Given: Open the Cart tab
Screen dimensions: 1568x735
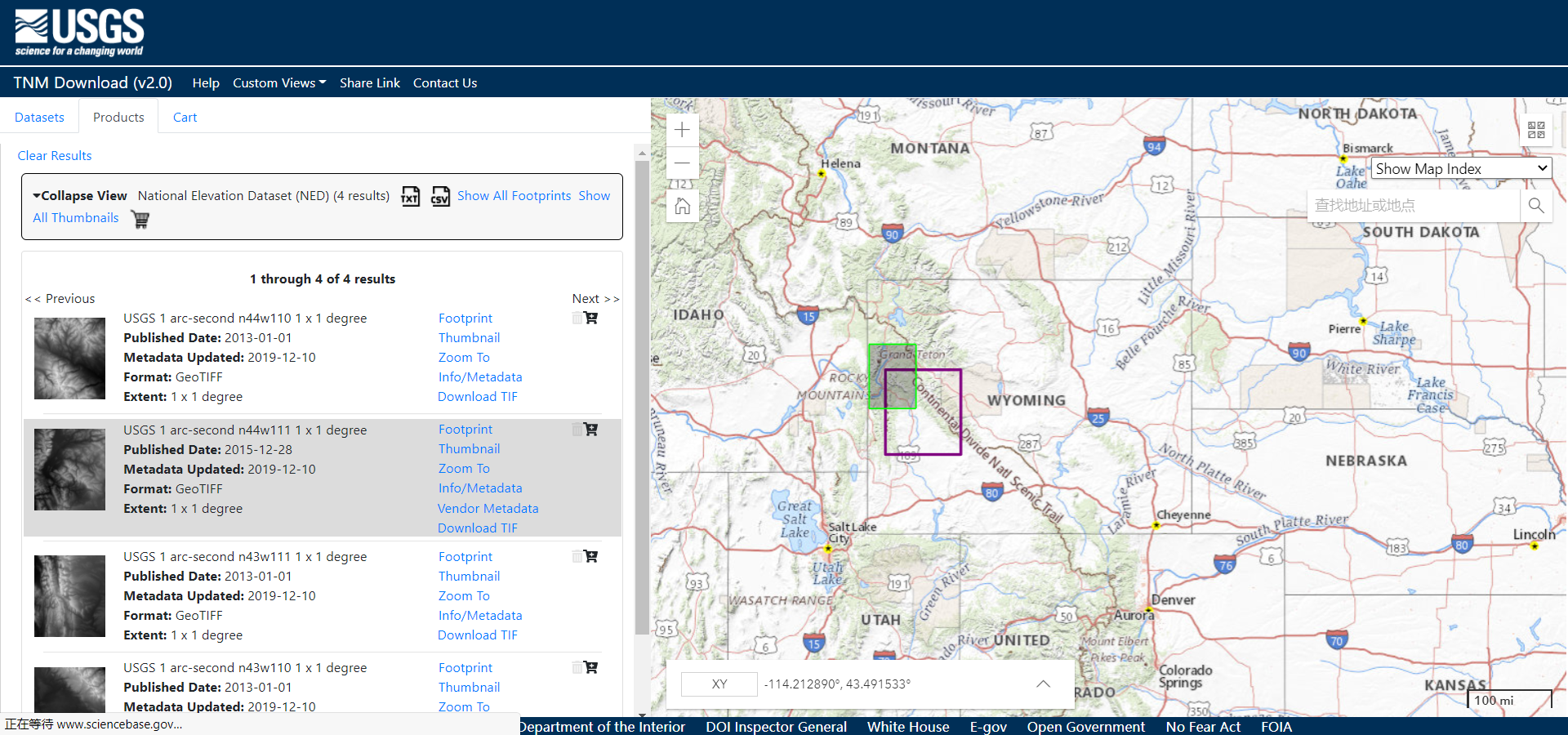Looking at the screenshot, I should (185, 117).
